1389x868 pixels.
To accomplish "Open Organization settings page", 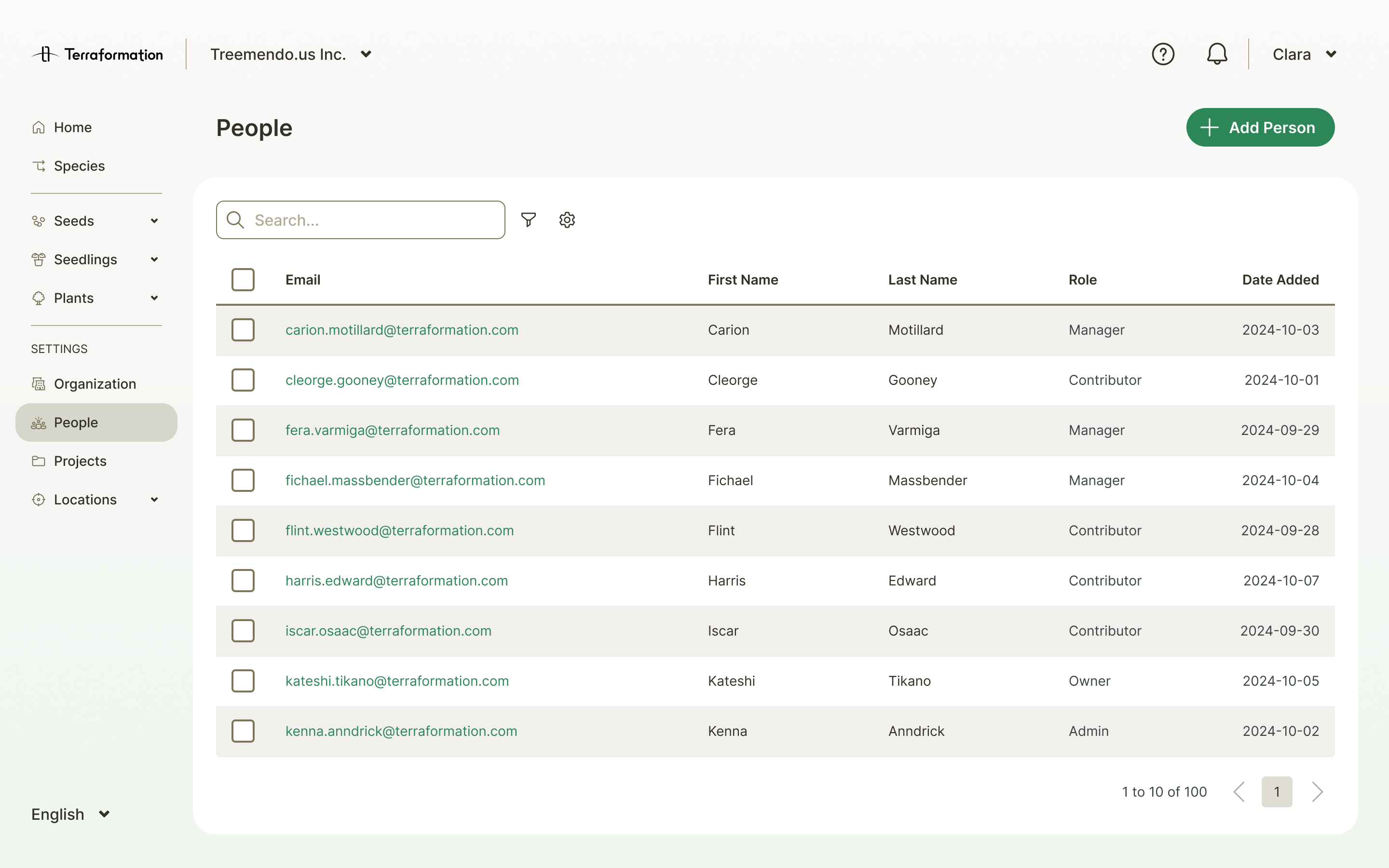I will (95, 384).
